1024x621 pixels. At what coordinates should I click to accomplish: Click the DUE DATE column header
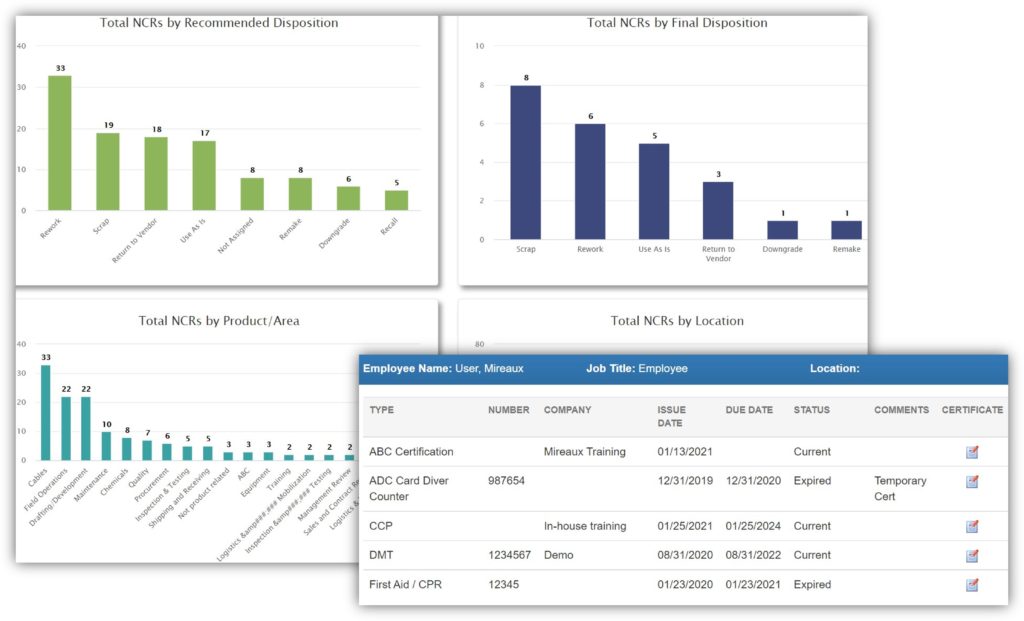[x=748, y=410]
